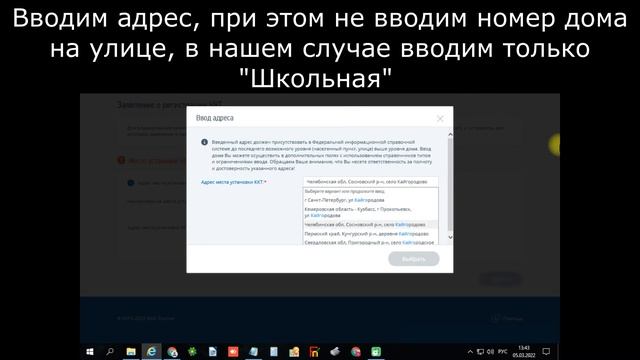Open the network status tray icon

pos(480,352)
